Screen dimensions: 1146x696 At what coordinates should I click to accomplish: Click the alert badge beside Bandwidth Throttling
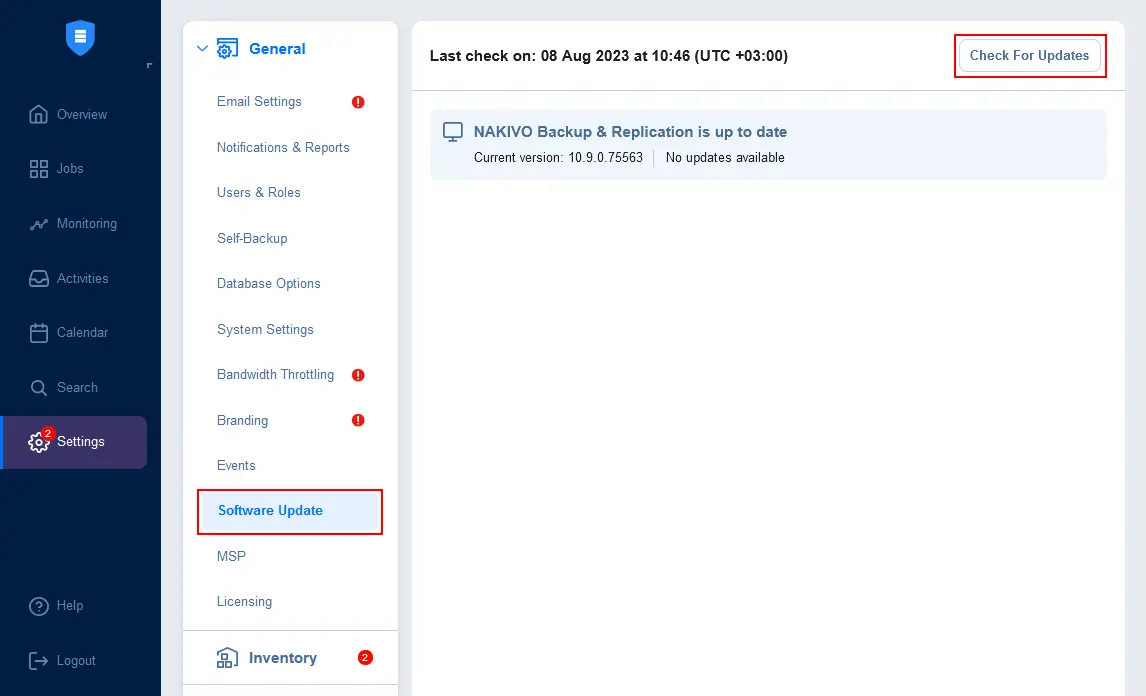[358, 375]
